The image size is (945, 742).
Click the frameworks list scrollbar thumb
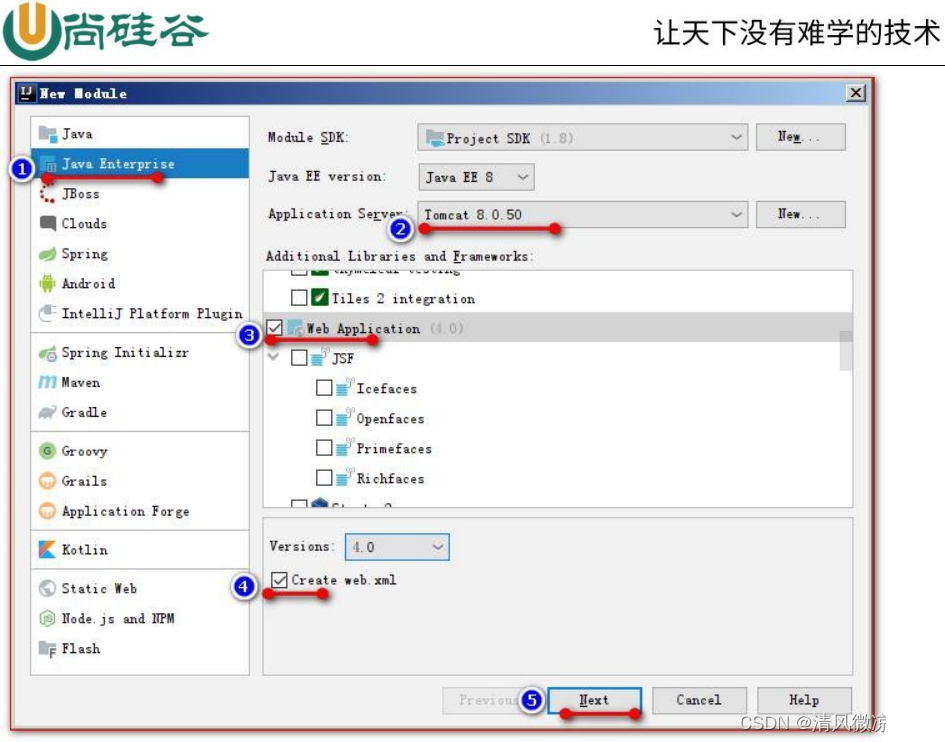(x=846, y=351)
